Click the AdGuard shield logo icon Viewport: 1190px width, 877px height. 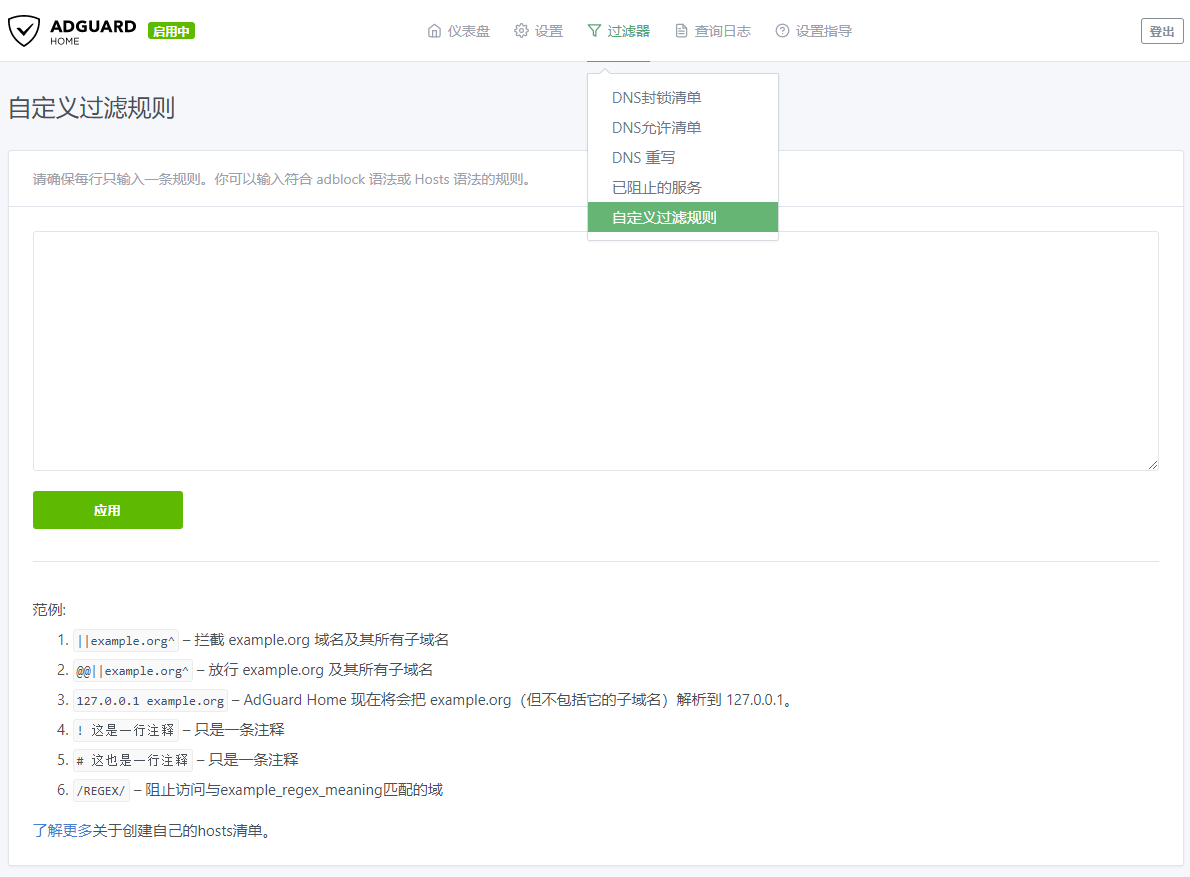(x=24, y=31)
